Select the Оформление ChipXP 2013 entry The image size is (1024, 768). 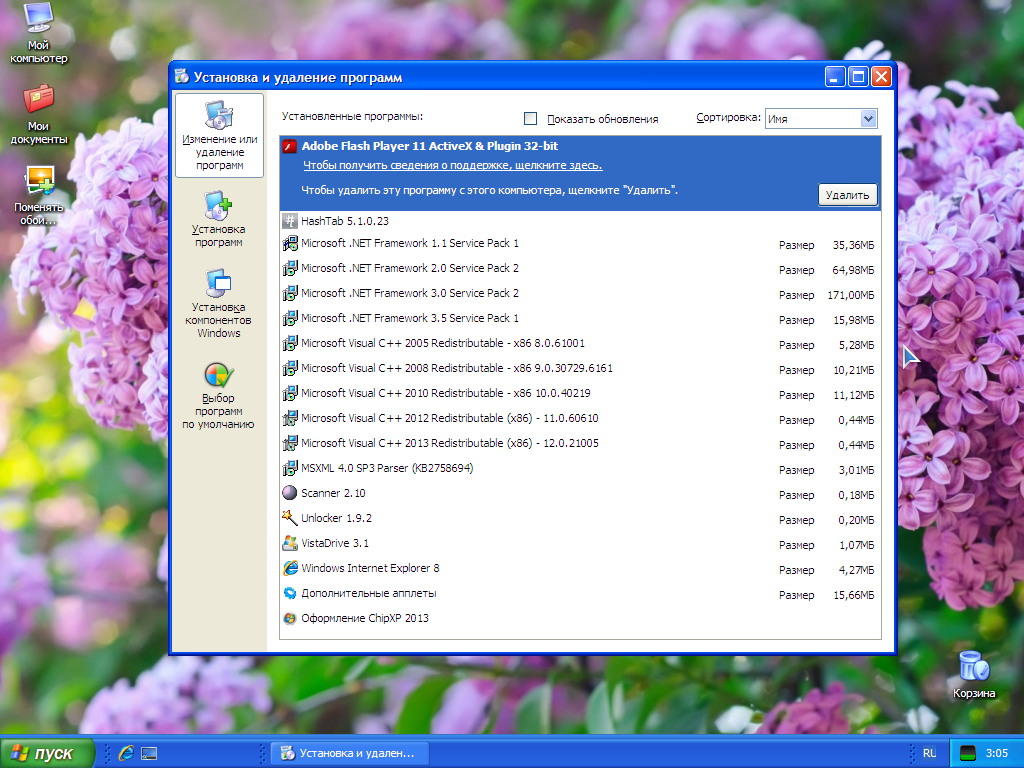click(x=581, y=618)
